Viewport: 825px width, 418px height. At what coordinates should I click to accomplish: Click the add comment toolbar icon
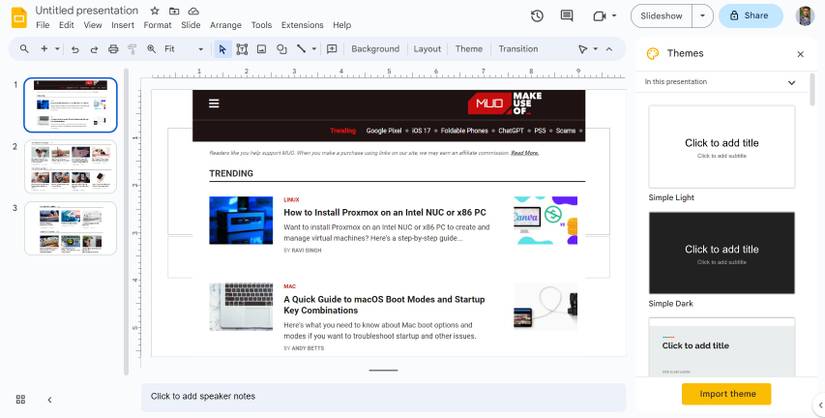[331, 49]
